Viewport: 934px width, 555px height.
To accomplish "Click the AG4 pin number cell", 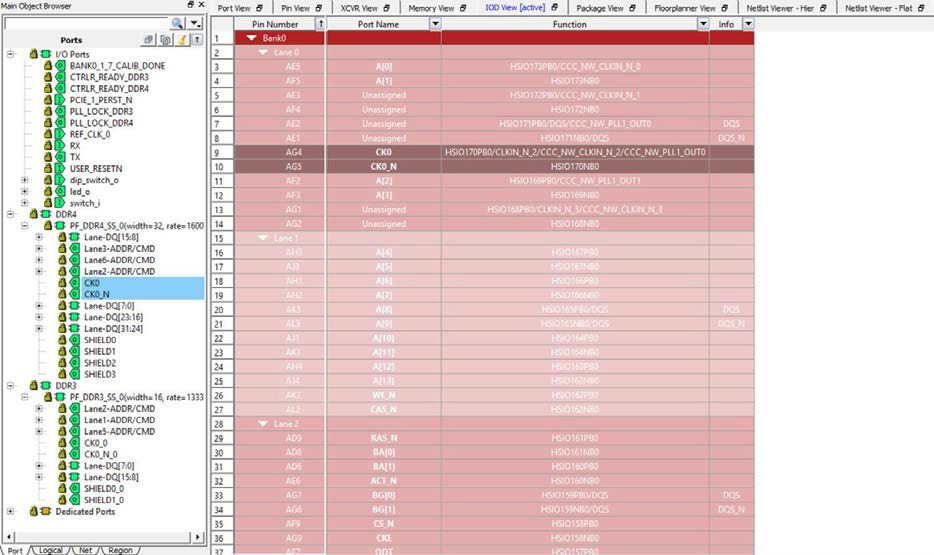I will point(280,152).
